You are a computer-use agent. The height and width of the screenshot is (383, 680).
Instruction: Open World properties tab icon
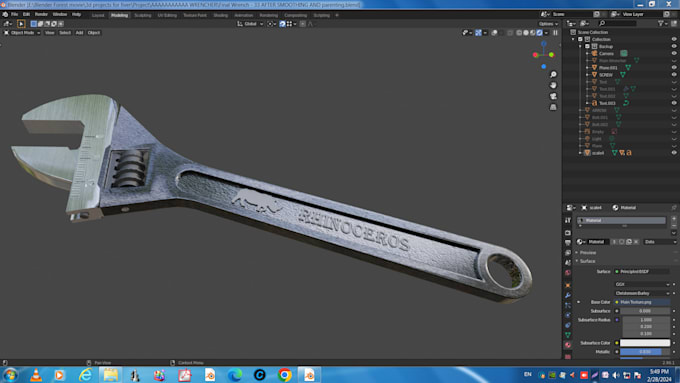pyautogui.click(x=568, y=273)
